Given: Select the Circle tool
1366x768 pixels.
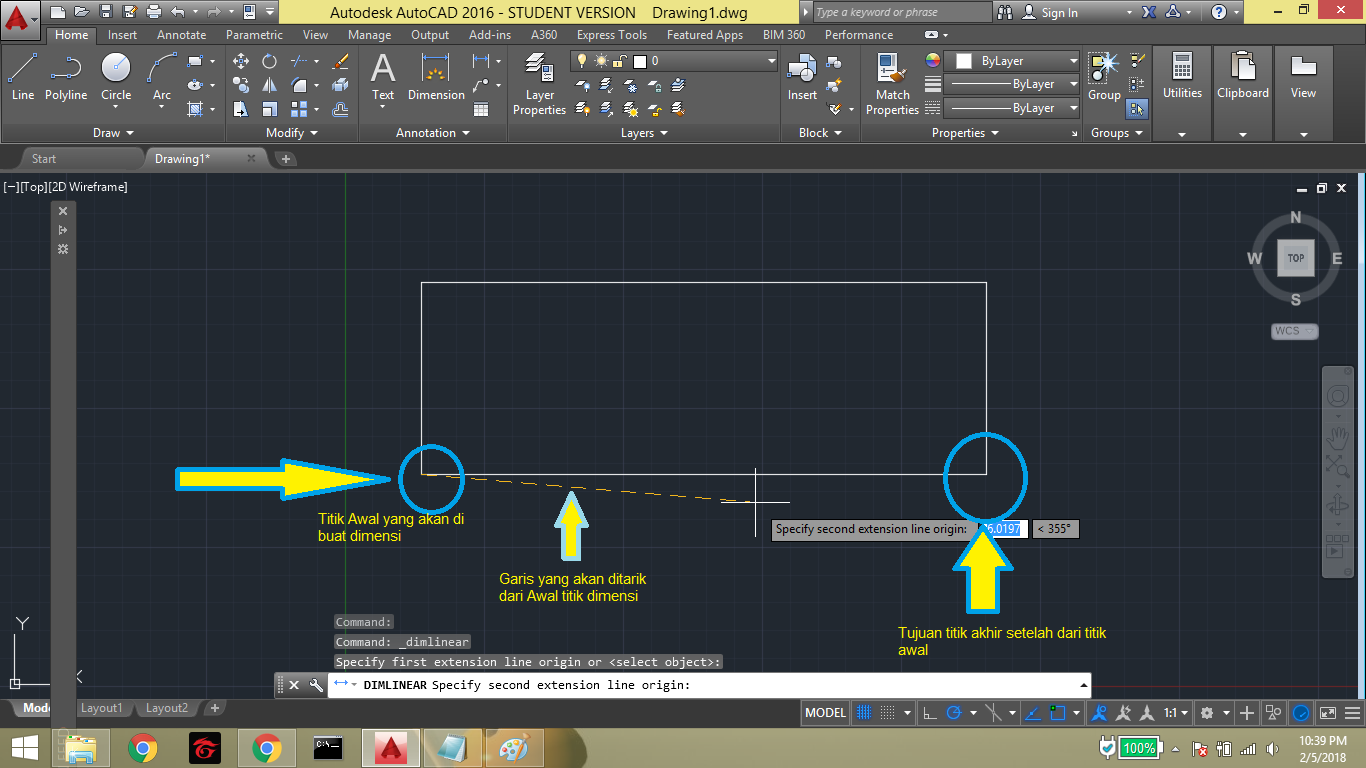Looking at the screenshot, I should coord(115,70).
